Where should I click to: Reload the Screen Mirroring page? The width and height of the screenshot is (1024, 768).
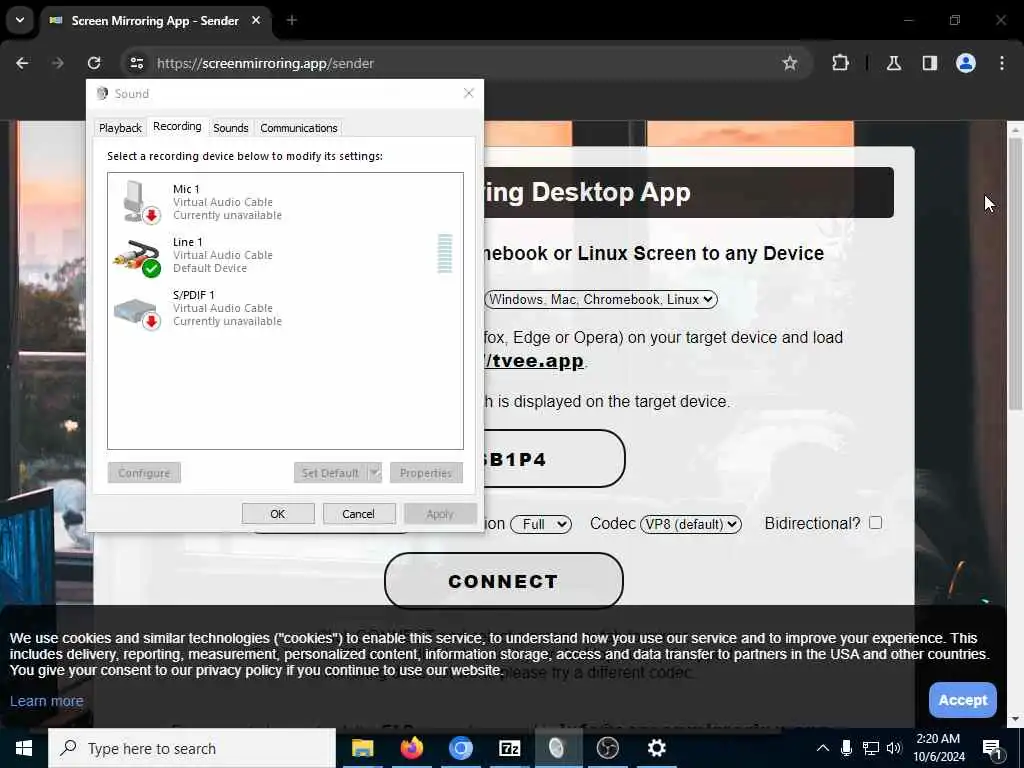[x=94, y=63]
